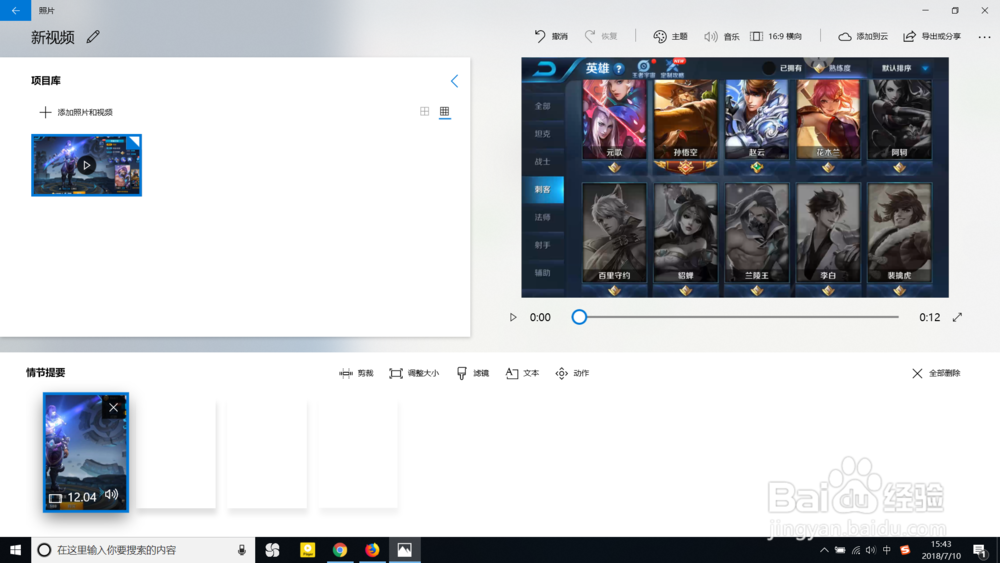1000x563 pixels.
Task: Open the music (音乐) settings
Action: [x=721, y=36]
